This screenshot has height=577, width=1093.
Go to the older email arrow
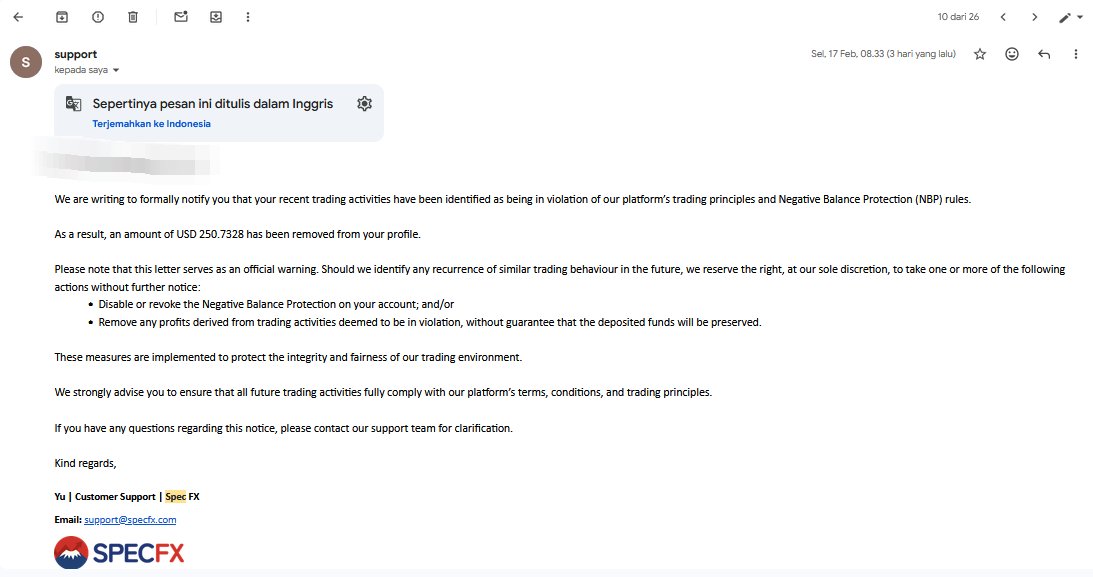(1035, 17)
